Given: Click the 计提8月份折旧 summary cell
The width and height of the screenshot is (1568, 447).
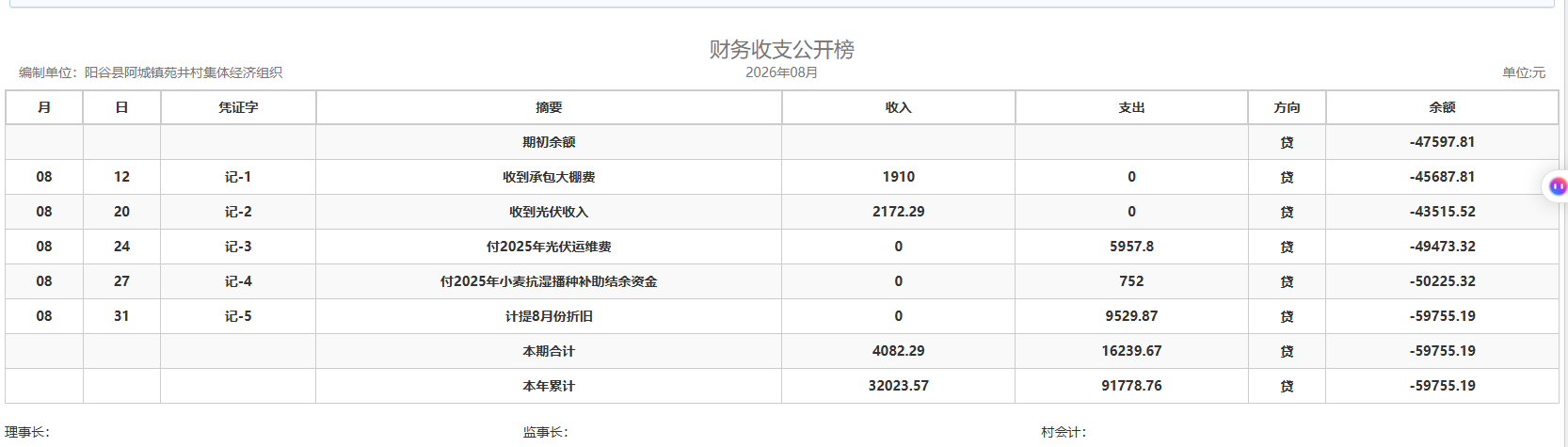Looking at the screenshot, I should (x=549, y=316).
